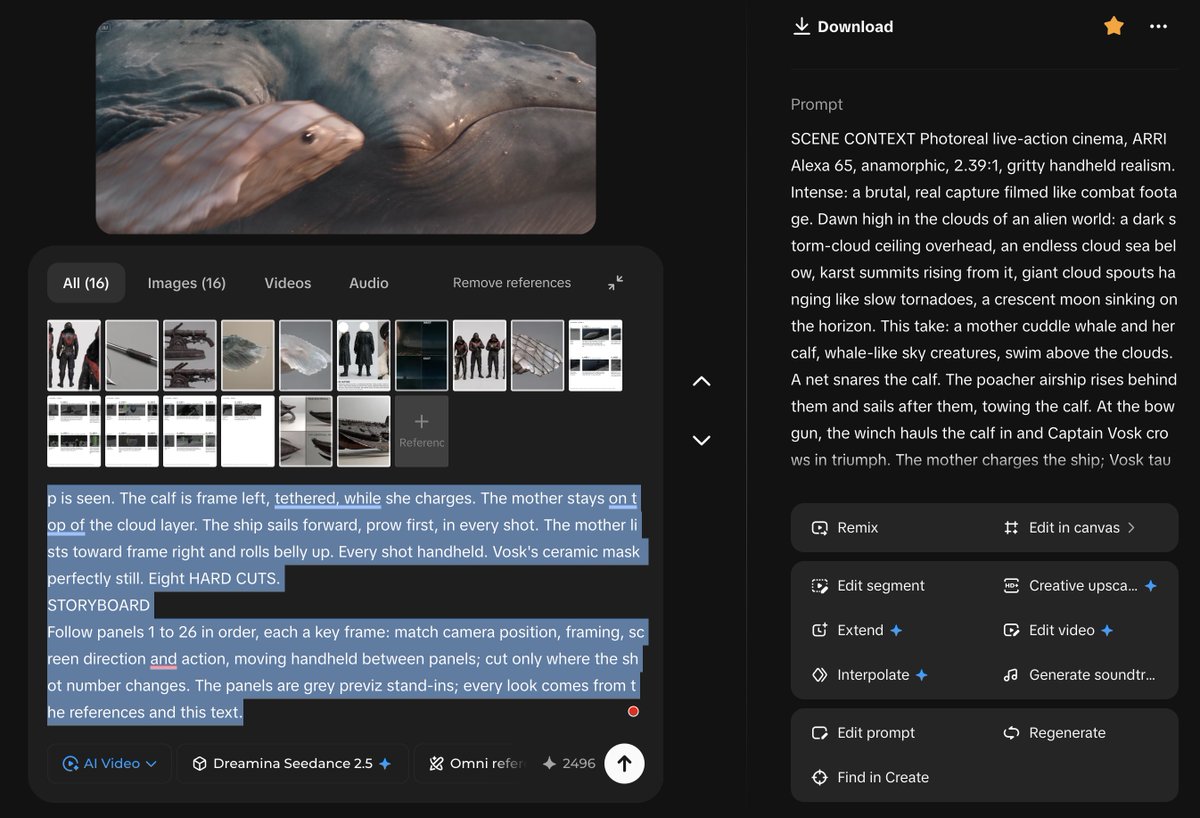The height and width of the screenshot is (818, 1200).
Task: Open the green-grey fin on beige thumbnail
Action: (248, 355)
